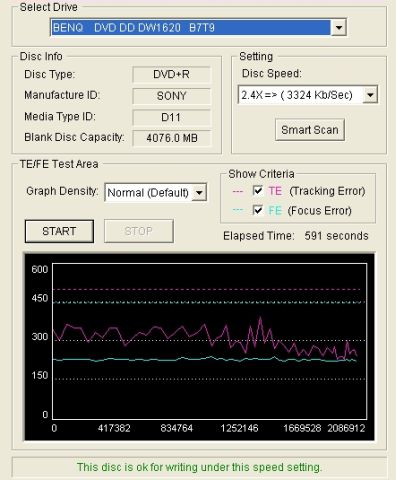Click the Media Type ID D11 field
This screenshot has height=480, width=396.
[x=172, y=117]
